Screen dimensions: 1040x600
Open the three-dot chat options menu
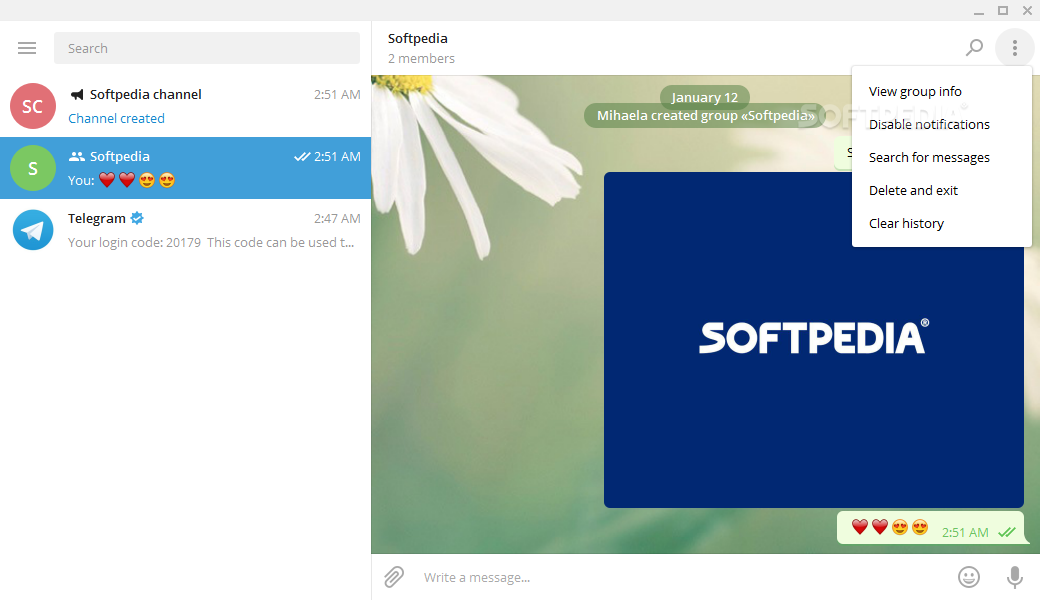point(1014,48)
